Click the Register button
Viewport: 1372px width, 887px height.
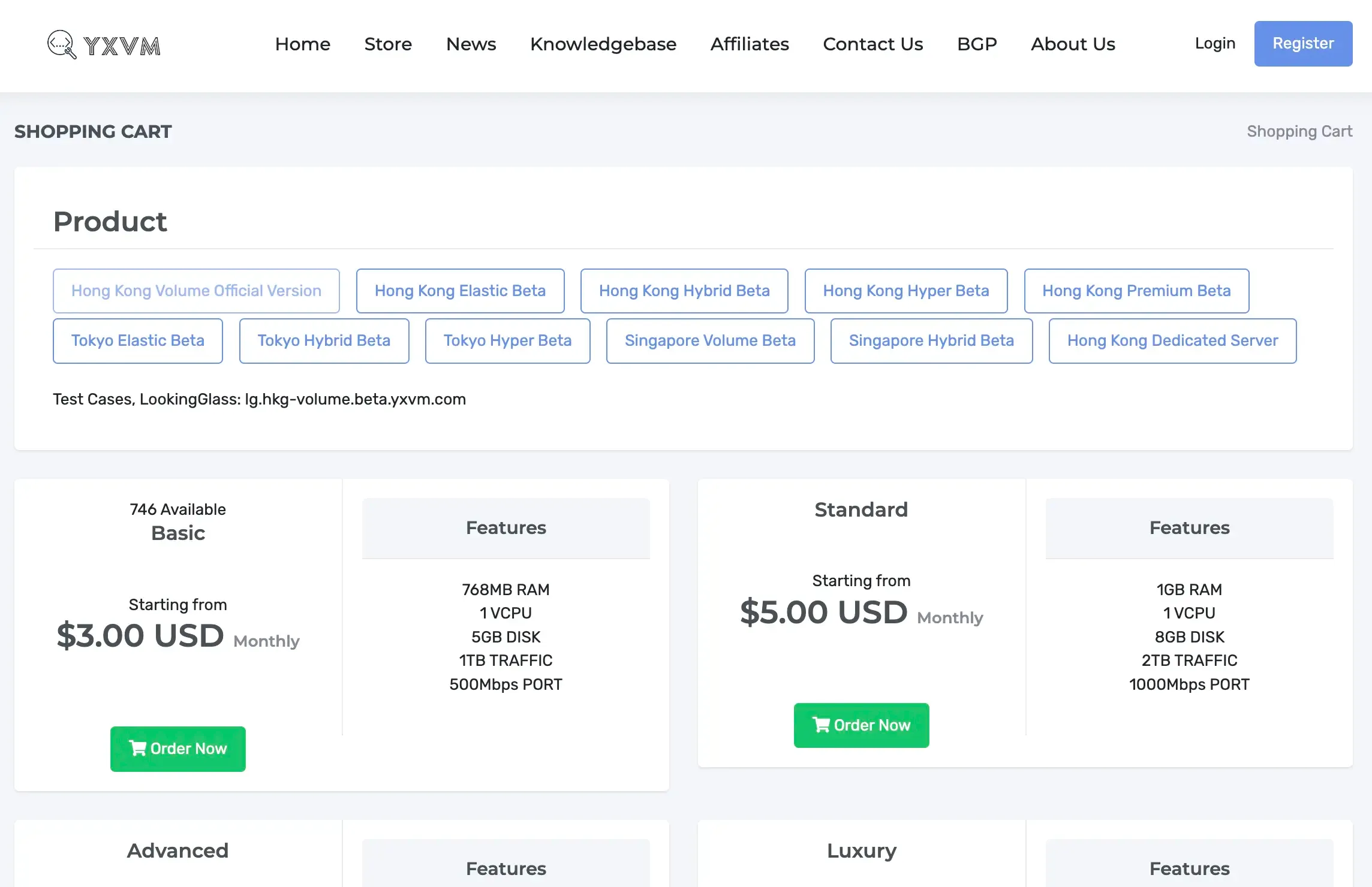click(x=1302, y=44)
